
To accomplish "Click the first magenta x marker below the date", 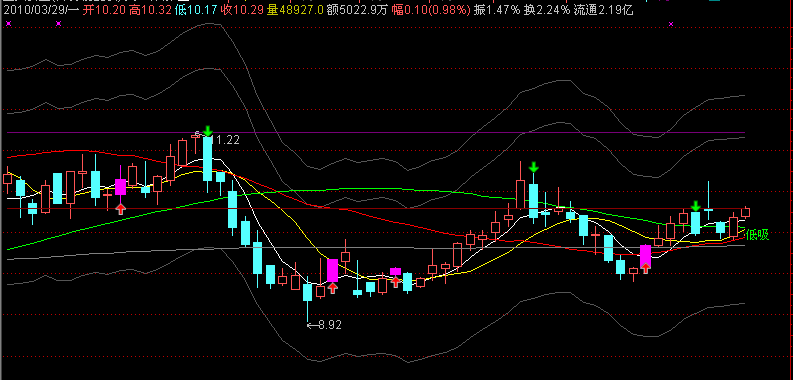I will pos(8,23).
